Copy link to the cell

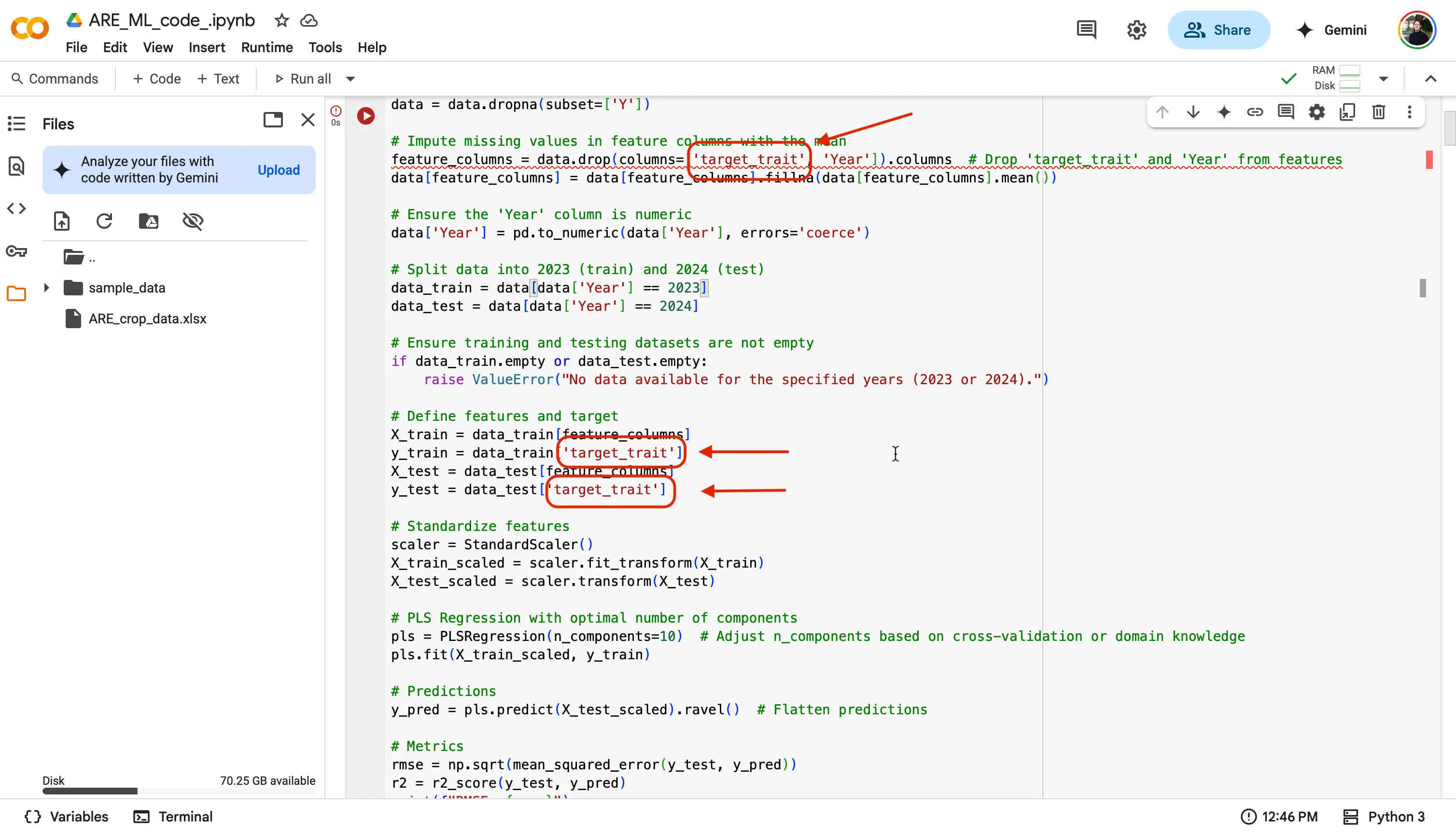1255,111
